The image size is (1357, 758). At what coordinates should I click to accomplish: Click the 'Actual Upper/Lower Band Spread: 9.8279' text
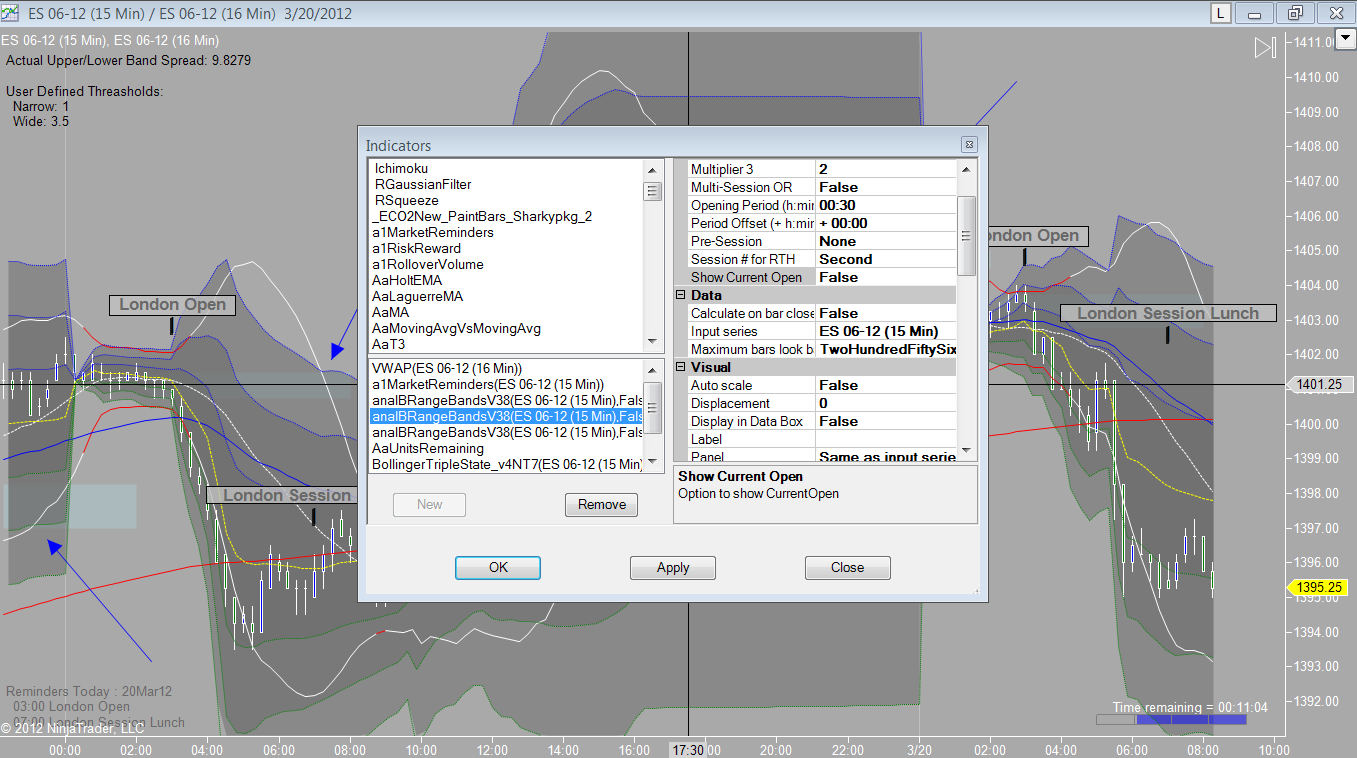click(x=129, y=60)
